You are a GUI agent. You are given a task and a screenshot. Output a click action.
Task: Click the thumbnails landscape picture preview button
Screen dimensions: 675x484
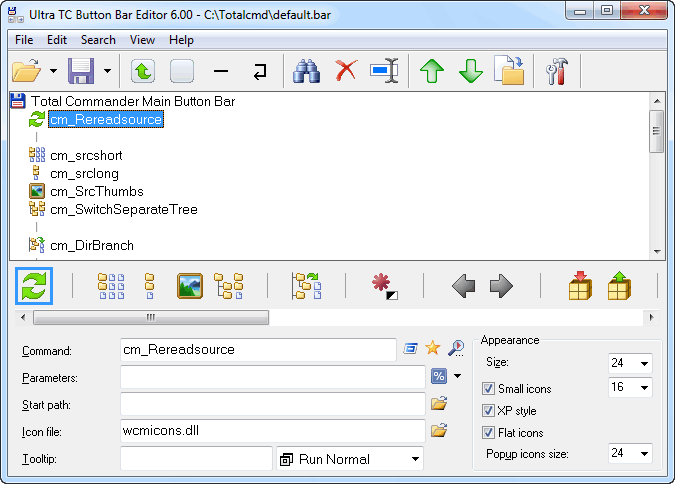click(190, 286)
